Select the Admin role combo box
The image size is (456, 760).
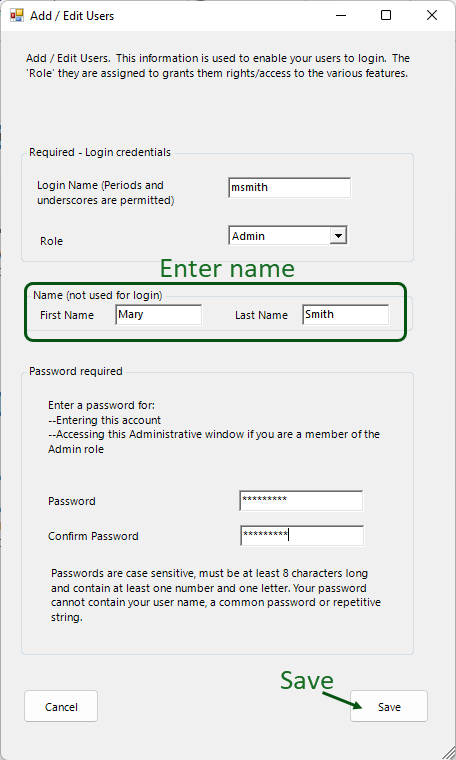pyautogui.click(x=288, y=236)
